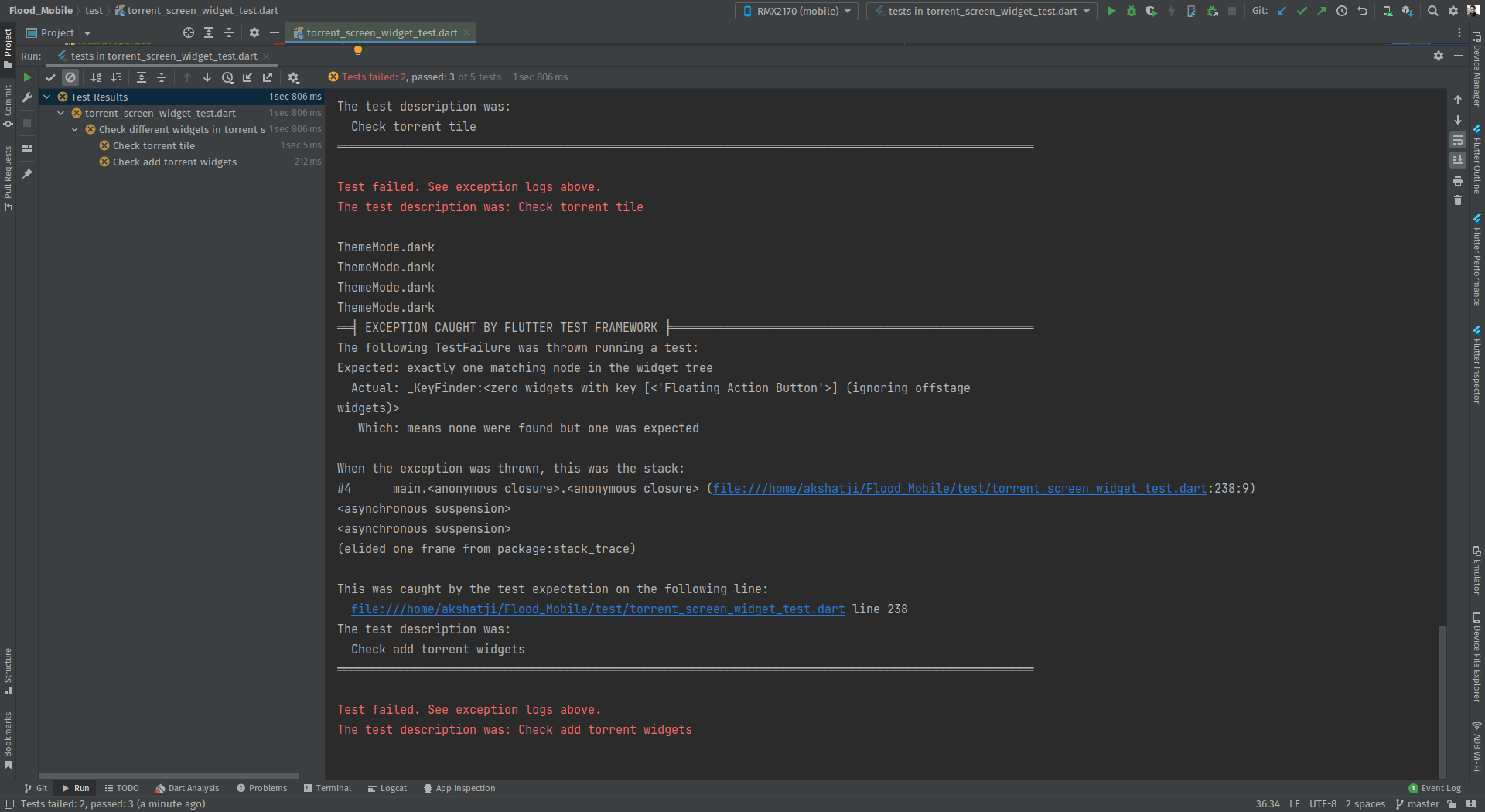This screenshot has width=1485, height=812.
Task: Click test tree horizontal scrollbar
Action: tap(169, 775)
